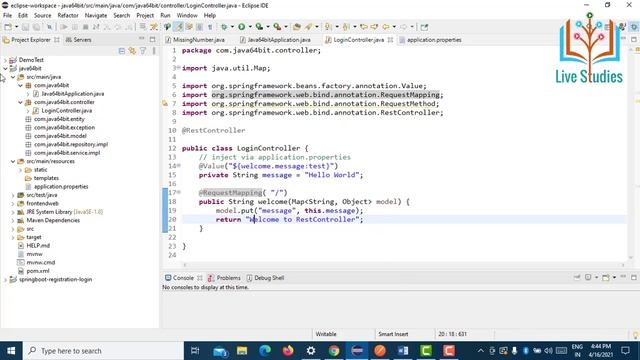This screenshot has height=360, width=640.
Task: Collapse the imports fold on line 3
Action: (x=178, y=67)
